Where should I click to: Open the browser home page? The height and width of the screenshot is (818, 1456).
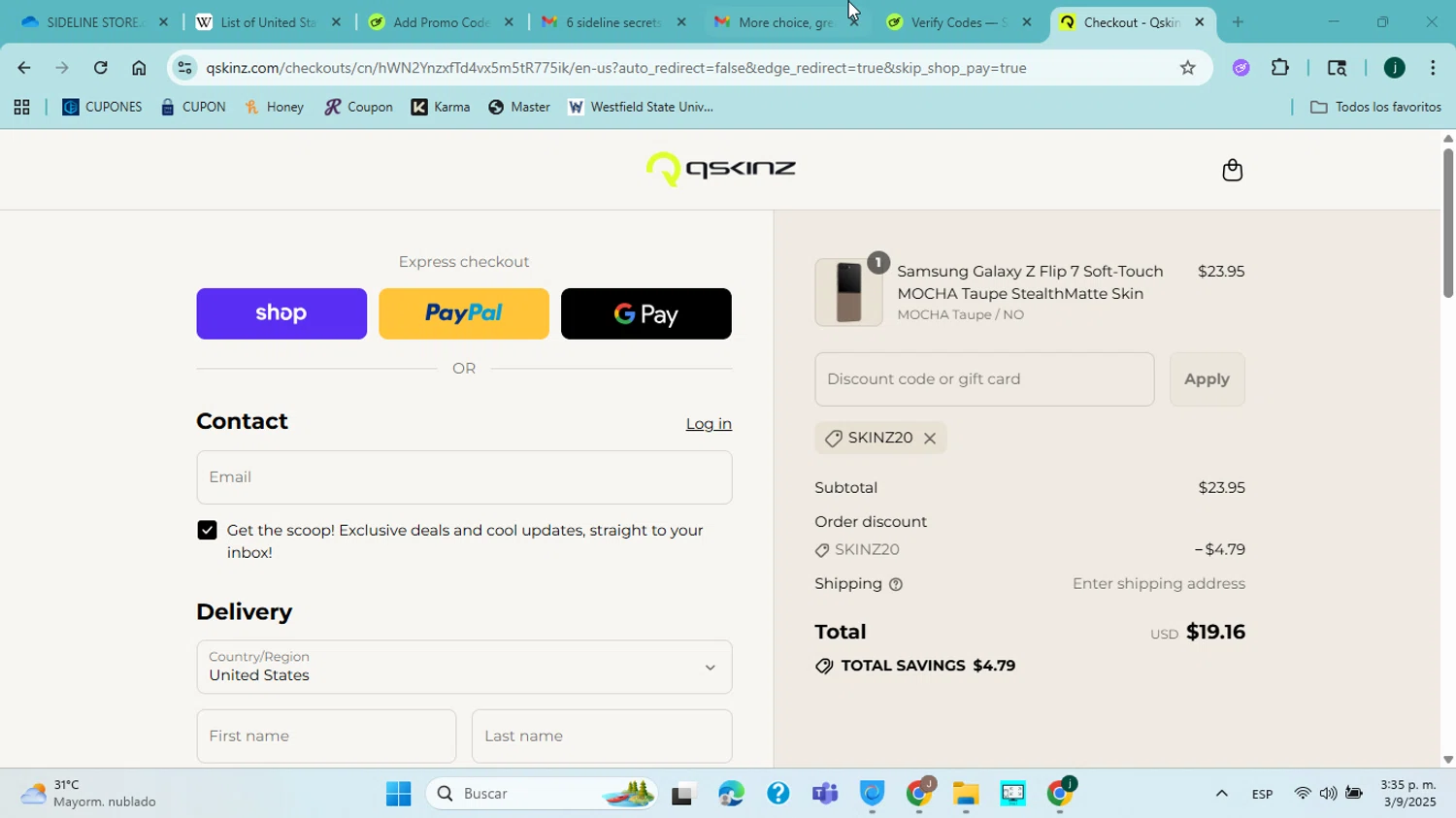tap(139, 68)
